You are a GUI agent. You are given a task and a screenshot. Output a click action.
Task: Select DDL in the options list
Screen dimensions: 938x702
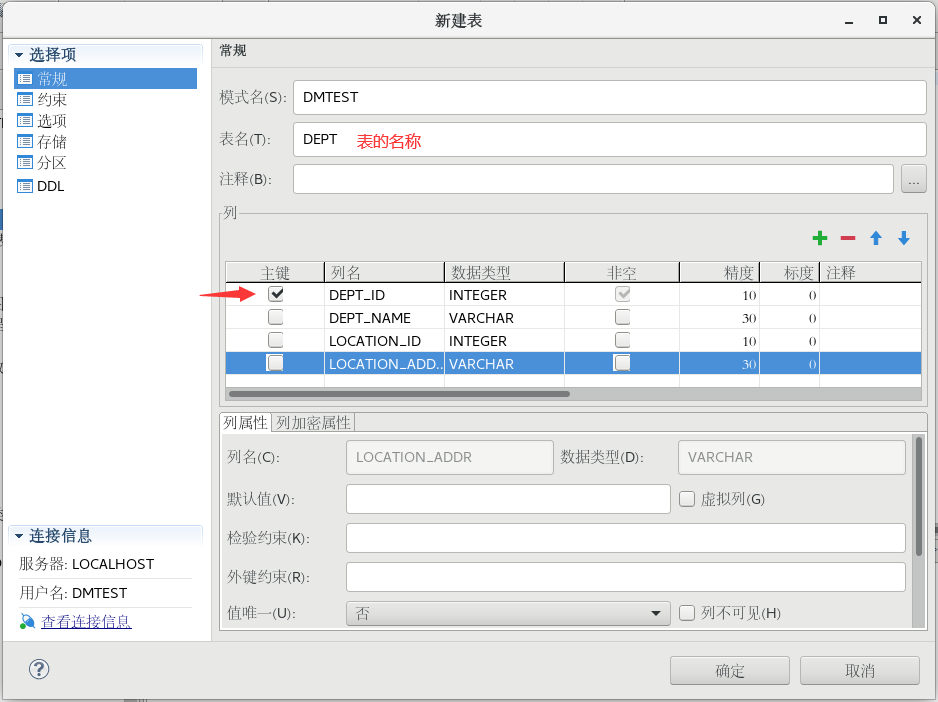(x=51, y=186)
